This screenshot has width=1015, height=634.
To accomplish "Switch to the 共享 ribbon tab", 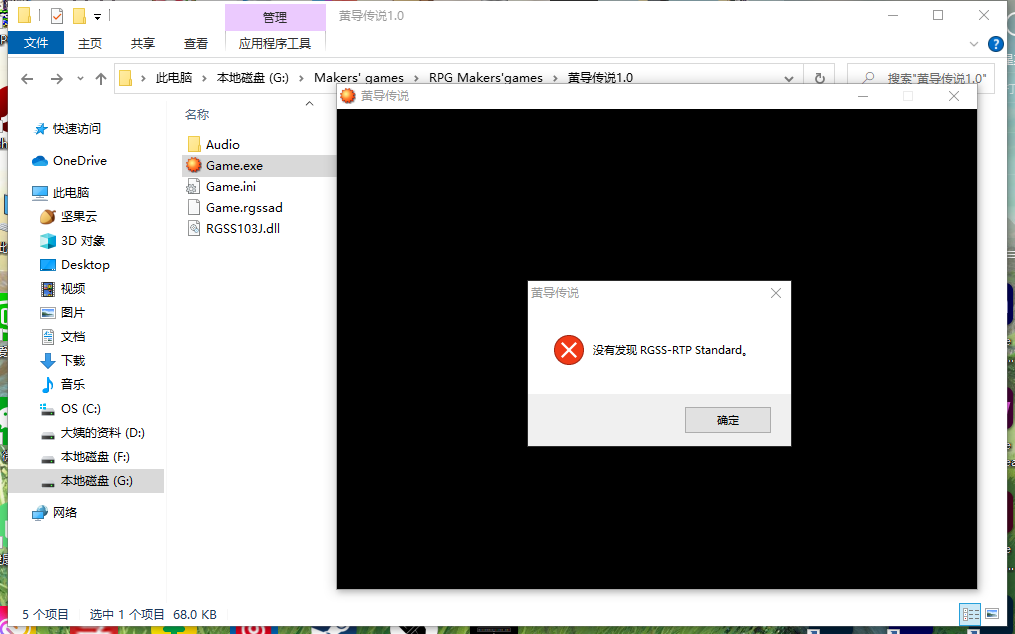I will coord(143,43).
